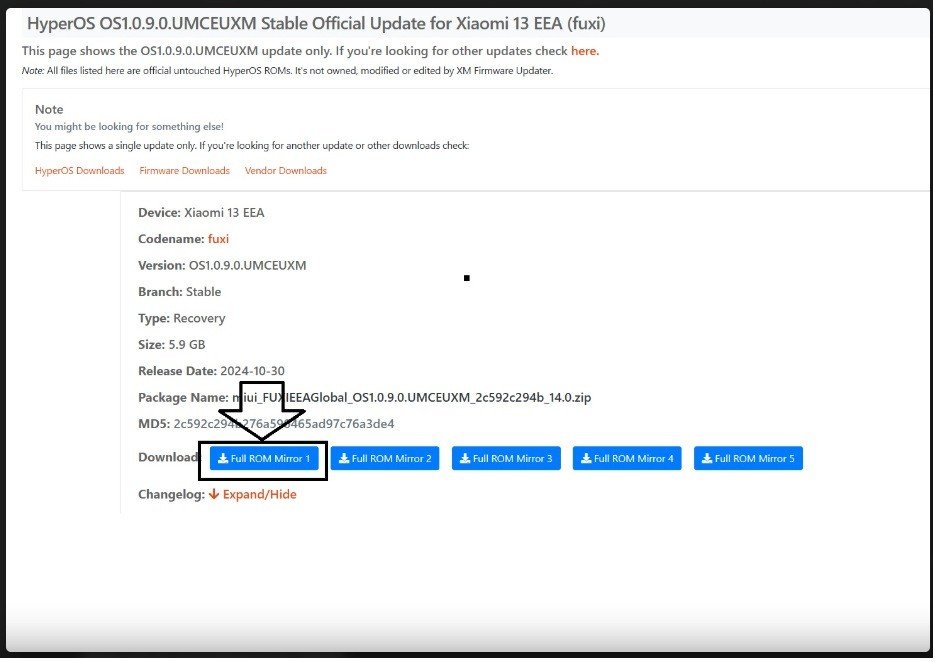Click the 5.9 GB size value

(189, 345)
